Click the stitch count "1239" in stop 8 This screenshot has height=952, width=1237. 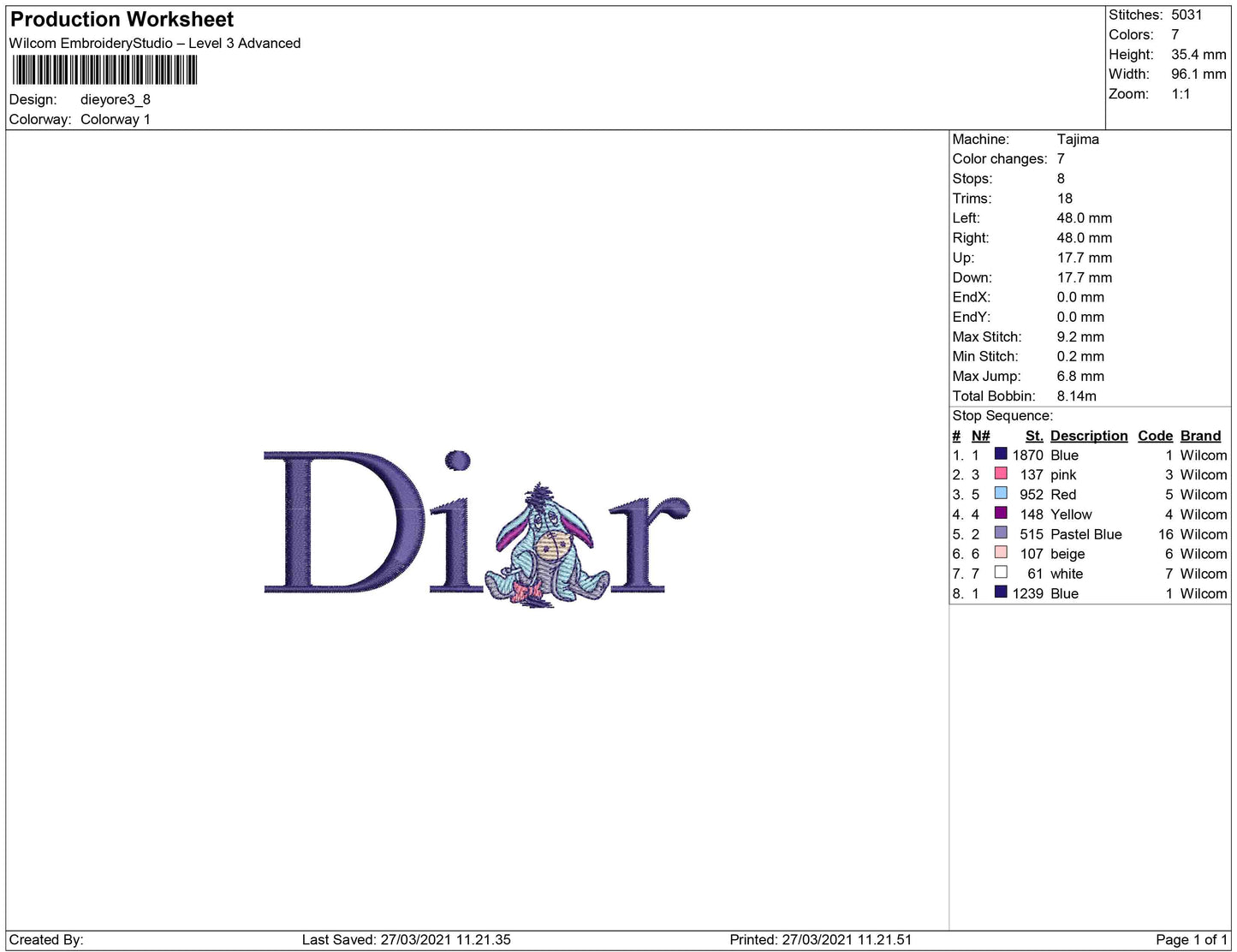[x=1028, y=594]
